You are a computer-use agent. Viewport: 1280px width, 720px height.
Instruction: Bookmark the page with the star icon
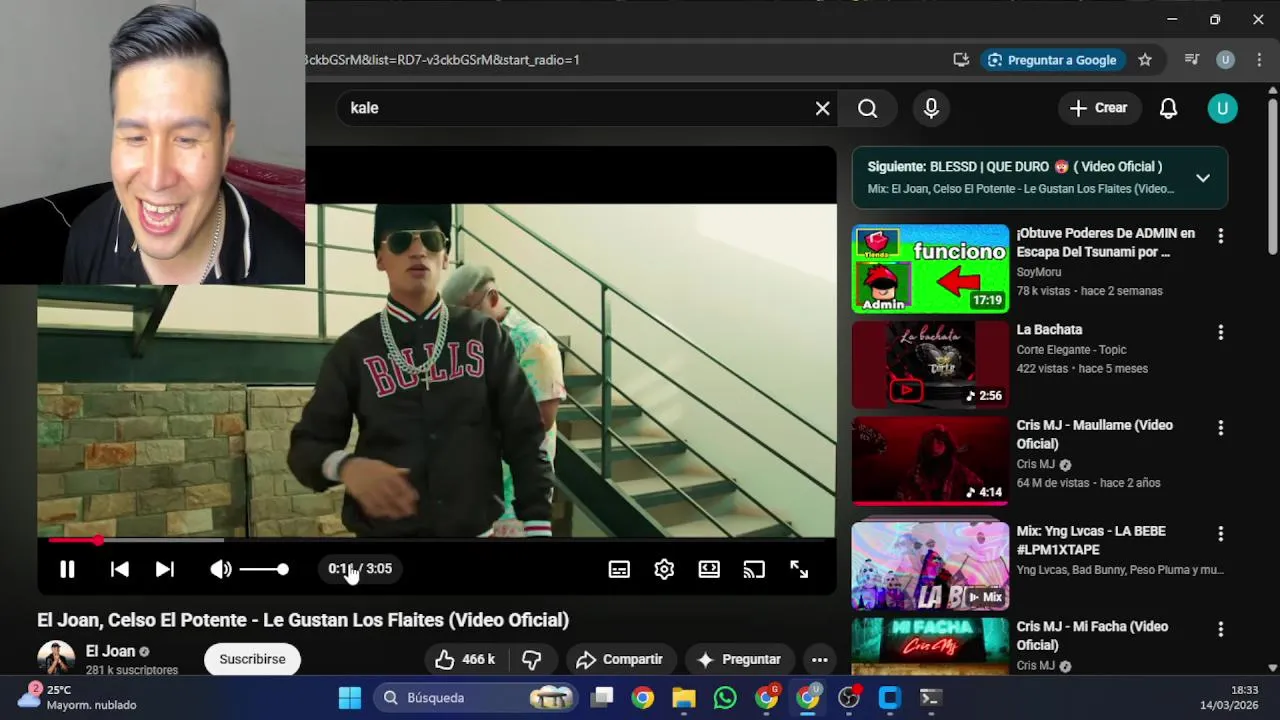click(x=1145, y=60)
